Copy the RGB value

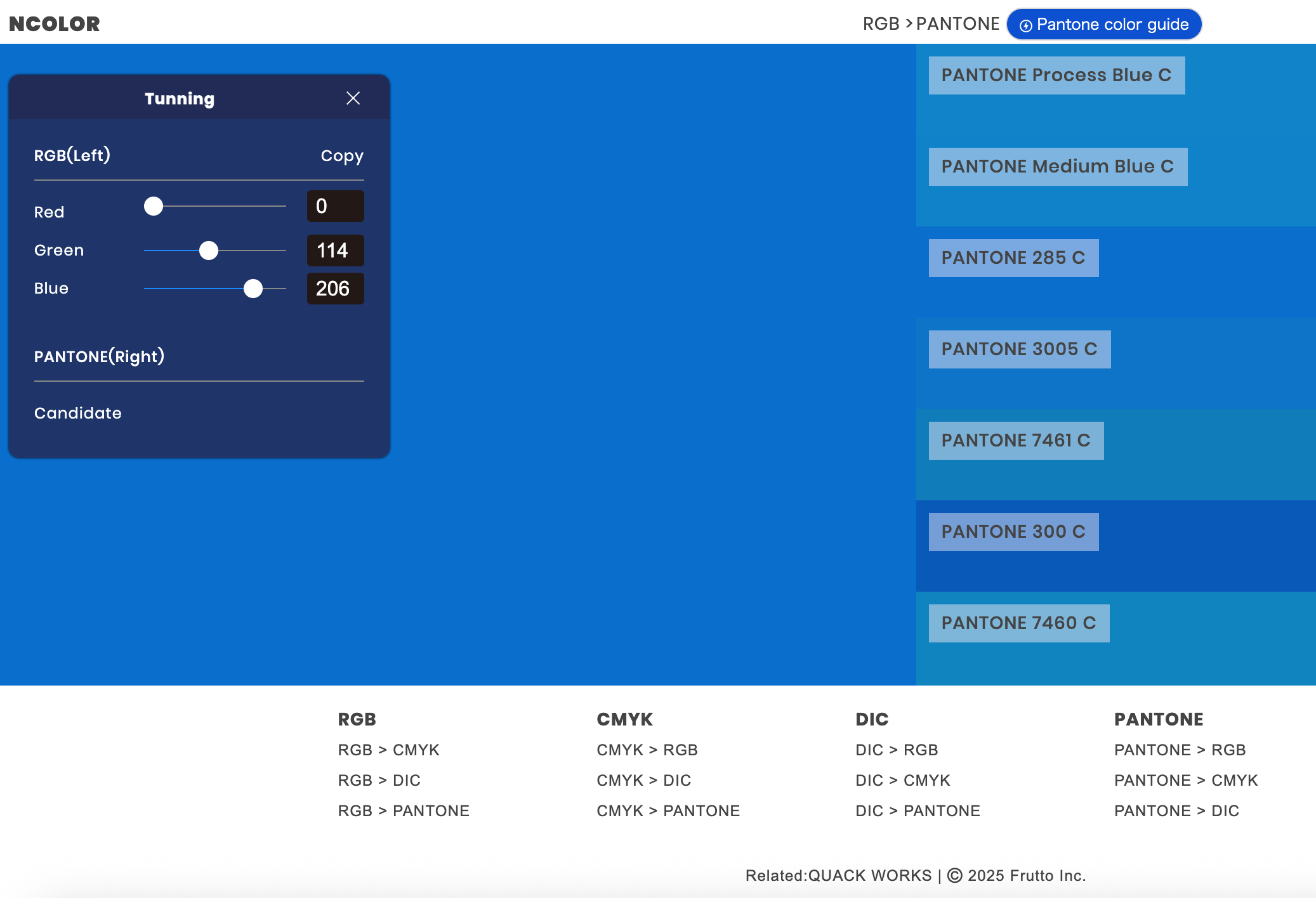click(342, 155)
